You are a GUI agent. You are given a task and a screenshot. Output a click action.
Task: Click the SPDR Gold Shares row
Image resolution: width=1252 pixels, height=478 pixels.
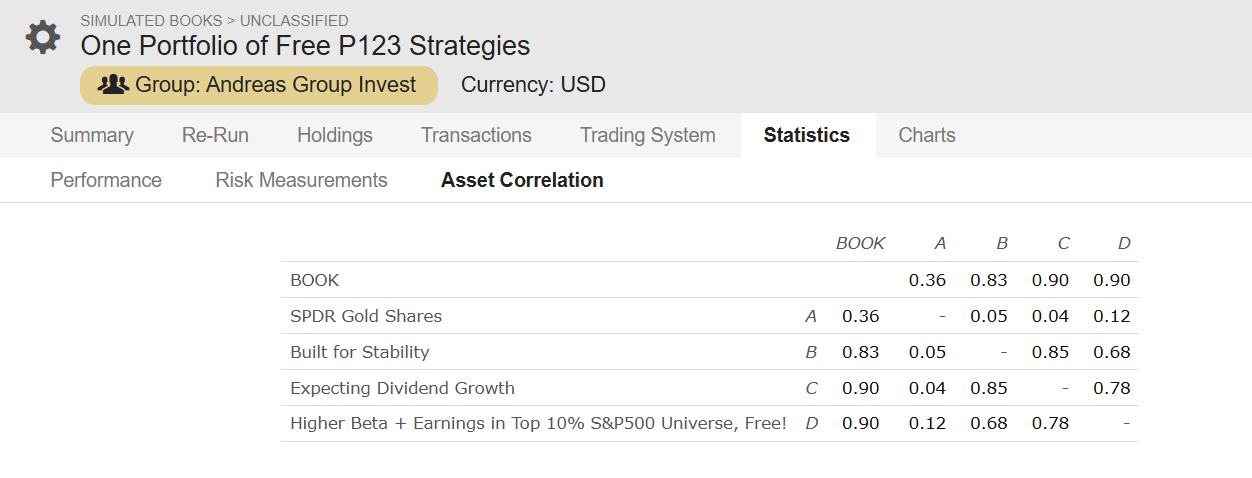(x=710, y=316)
